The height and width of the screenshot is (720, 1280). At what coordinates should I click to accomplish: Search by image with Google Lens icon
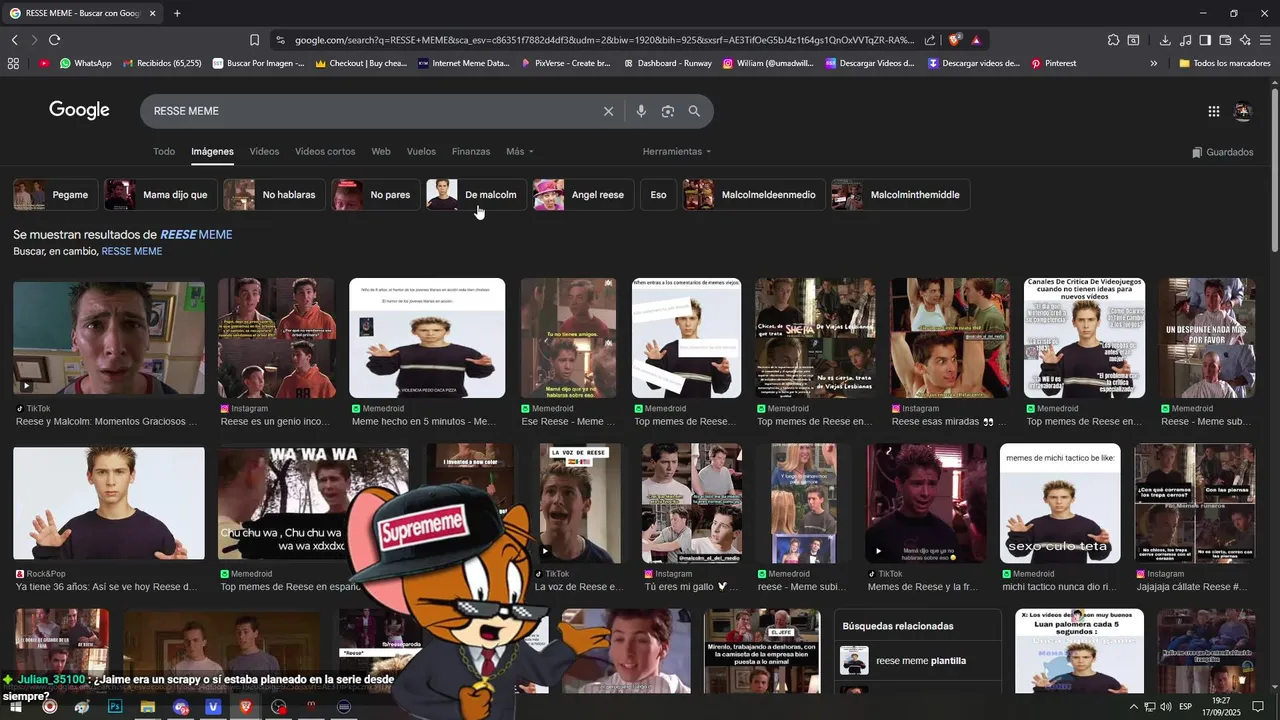click(668, 111)
